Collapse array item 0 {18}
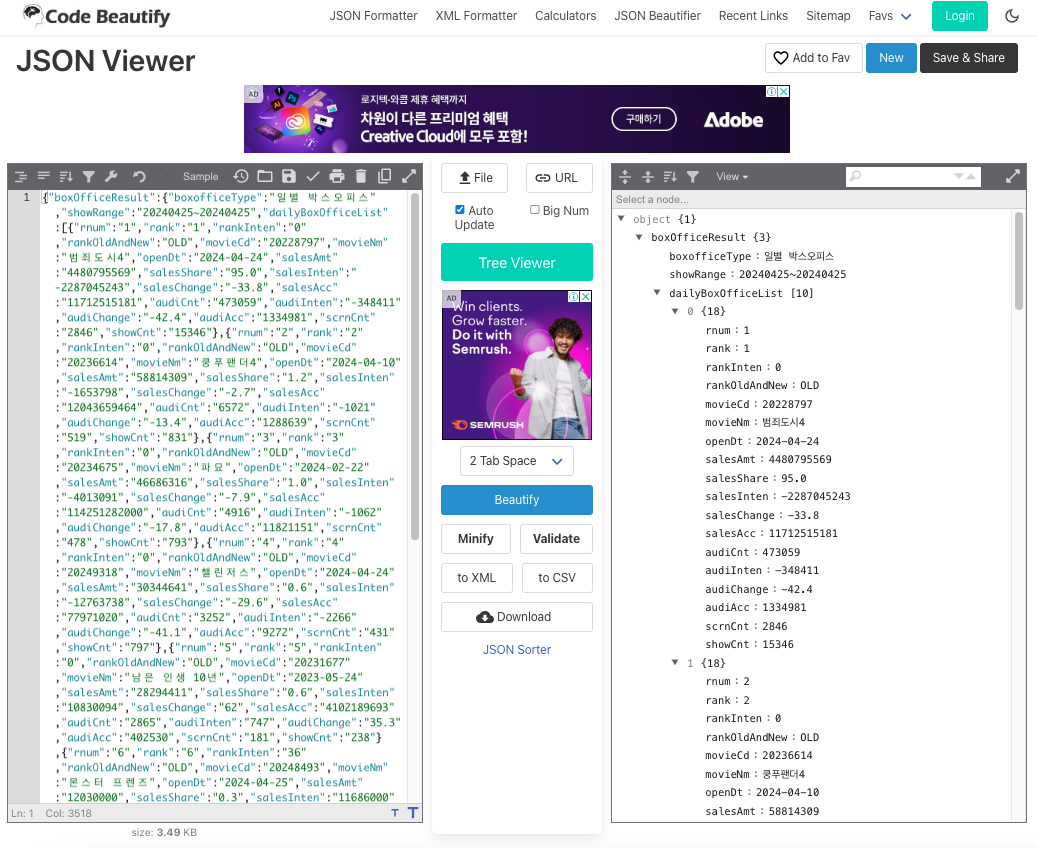This screenshot has height=848, width=1037. tap(675, 311)
